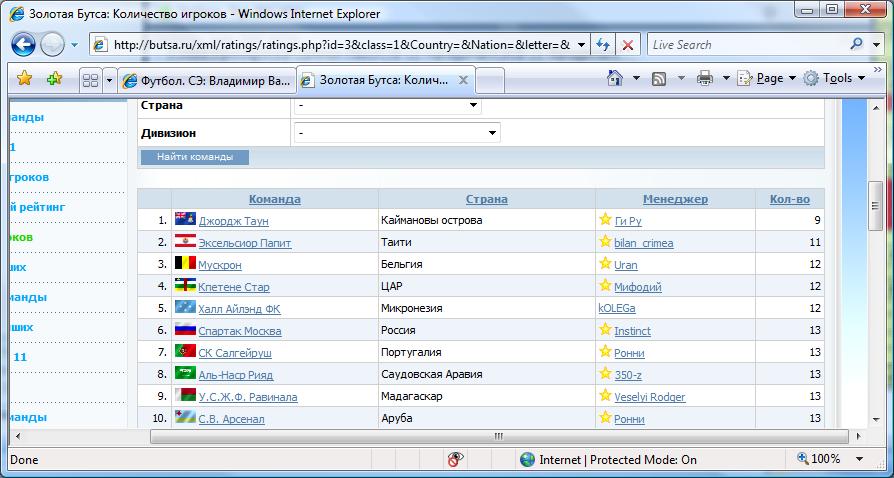Click the gold star beside Uran
Screen dimensions: 894x478
pyautogui.click(x=604, y=264)
